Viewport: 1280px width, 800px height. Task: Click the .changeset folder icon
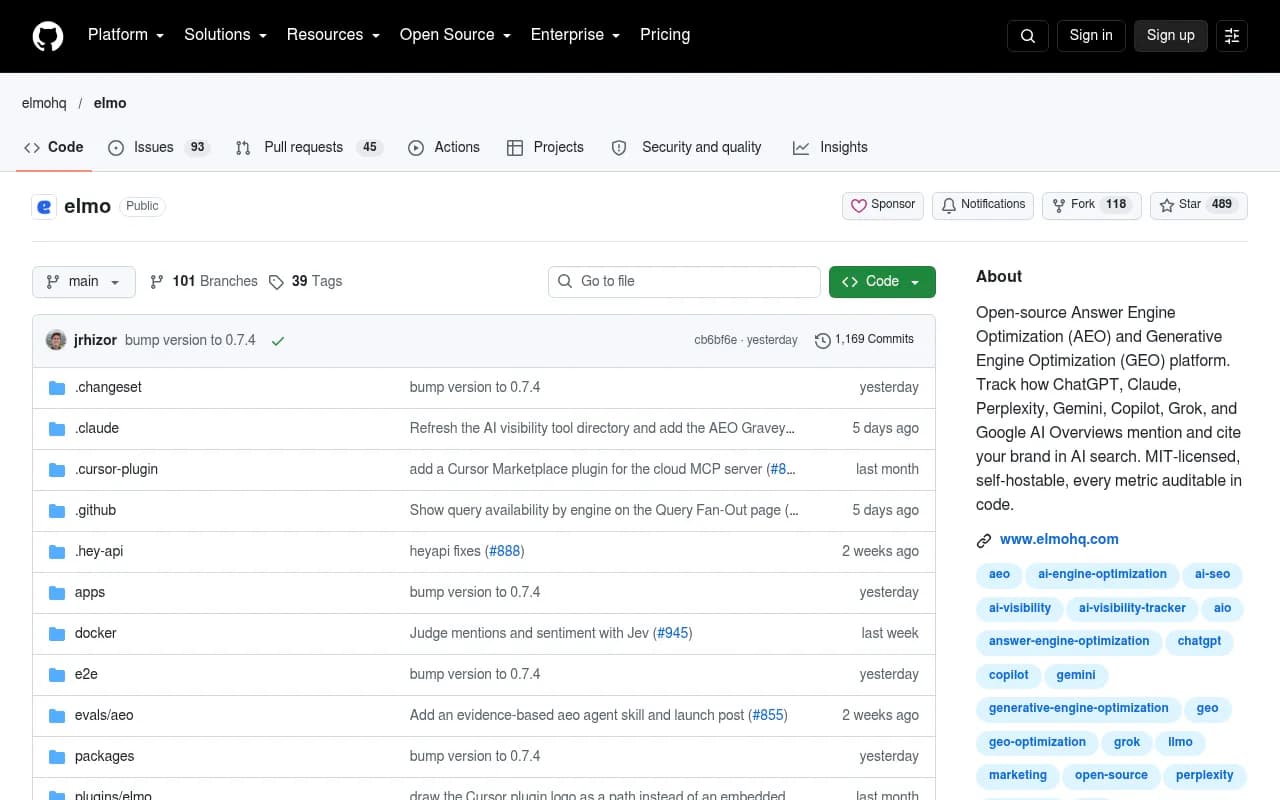pos(57,387)
